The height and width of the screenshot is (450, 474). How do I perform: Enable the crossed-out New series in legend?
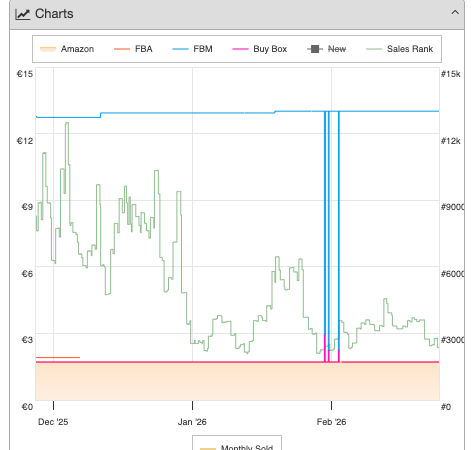coord(326,49)
